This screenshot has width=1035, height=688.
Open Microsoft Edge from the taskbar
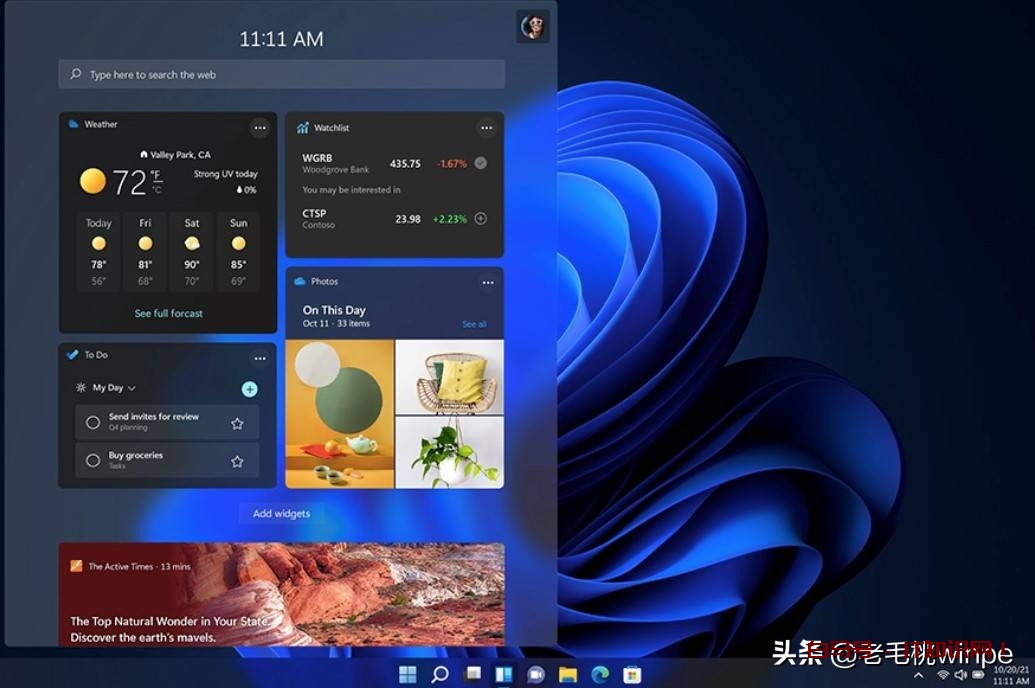600,674
